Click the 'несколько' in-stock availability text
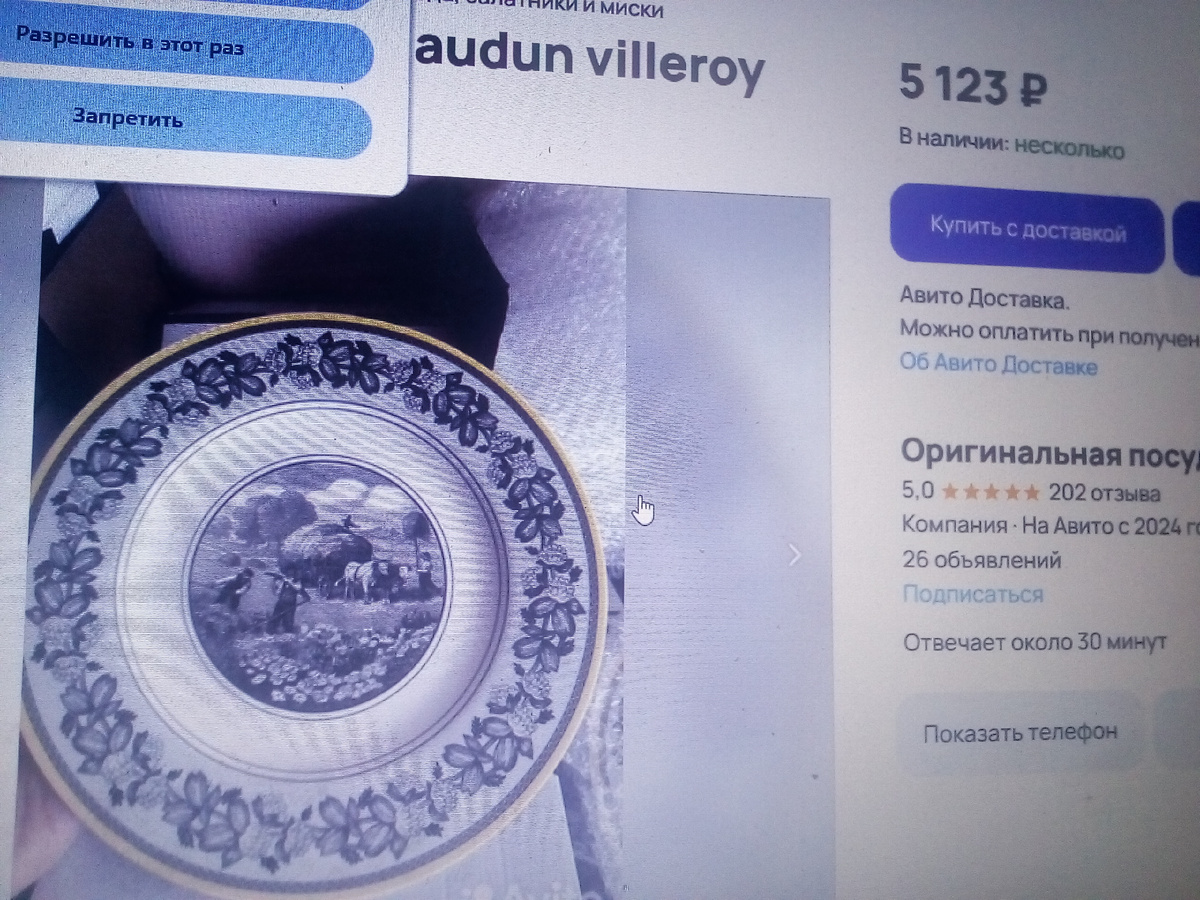Screen dimensions: 1200x900 (x=1069, y=149)
